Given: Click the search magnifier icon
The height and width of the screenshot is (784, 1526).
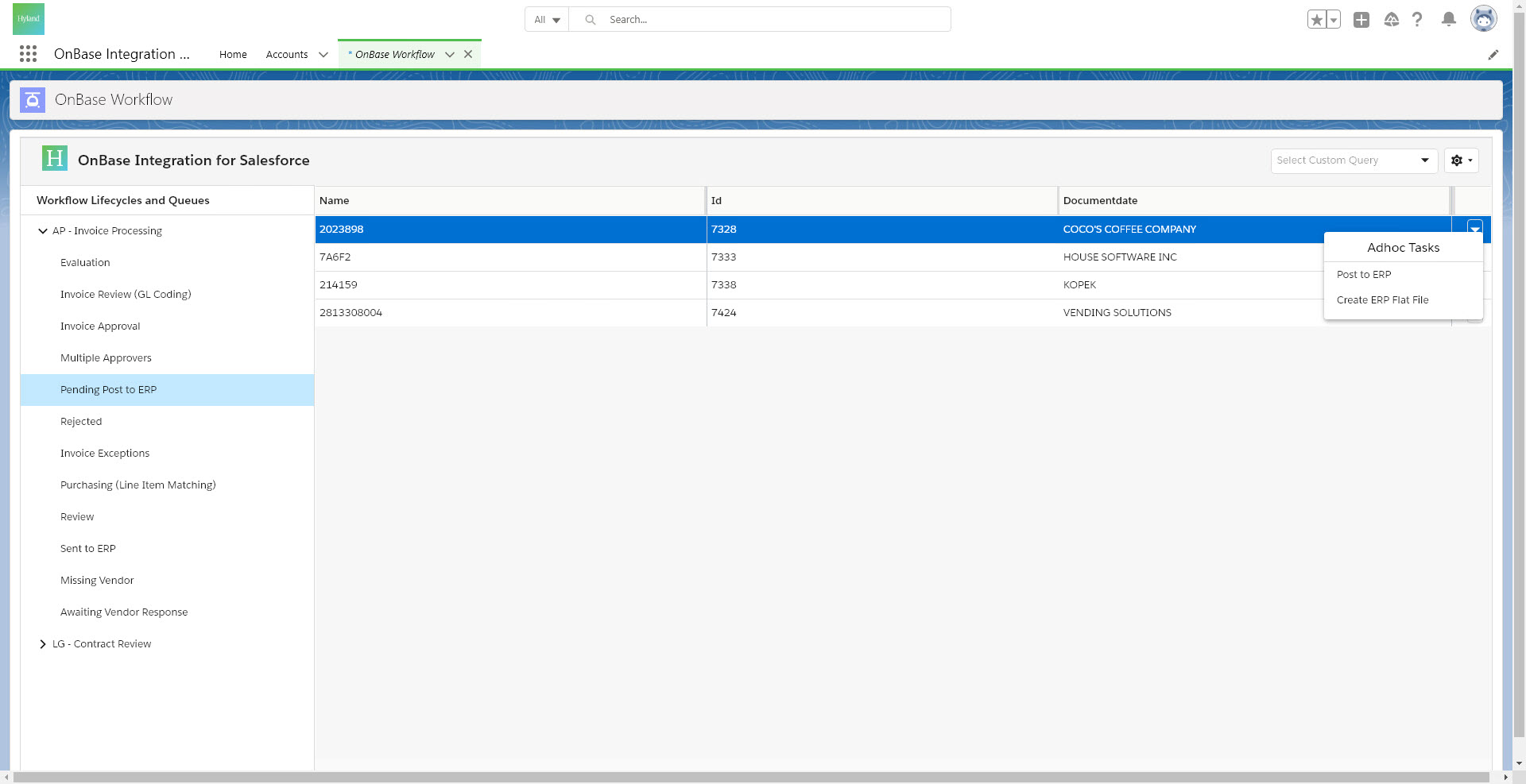Looking at the screenshot, I should click(x=591, y=20).
